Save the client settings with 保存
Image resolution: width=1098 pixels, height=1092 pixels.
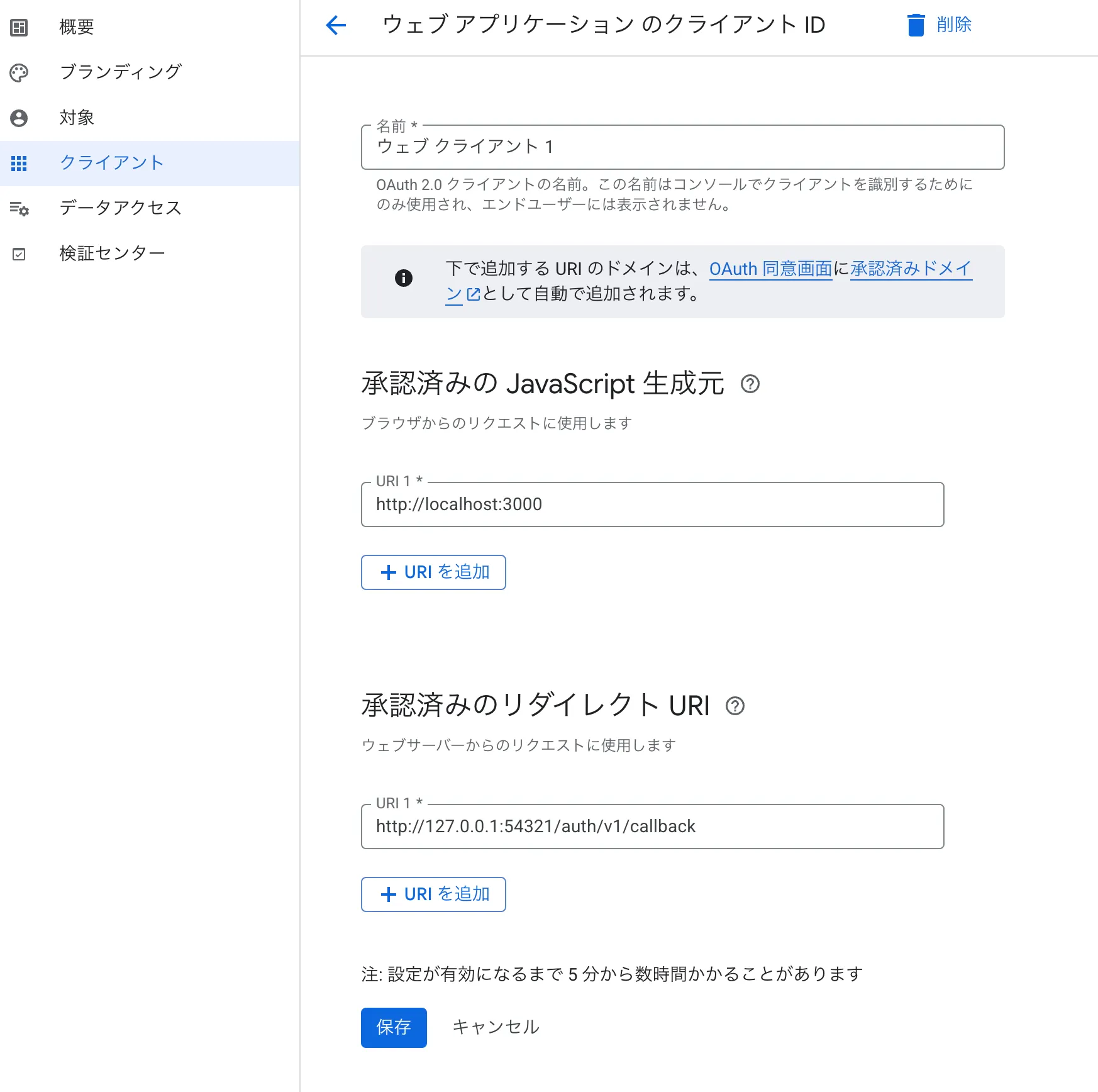coord(393,1027)
